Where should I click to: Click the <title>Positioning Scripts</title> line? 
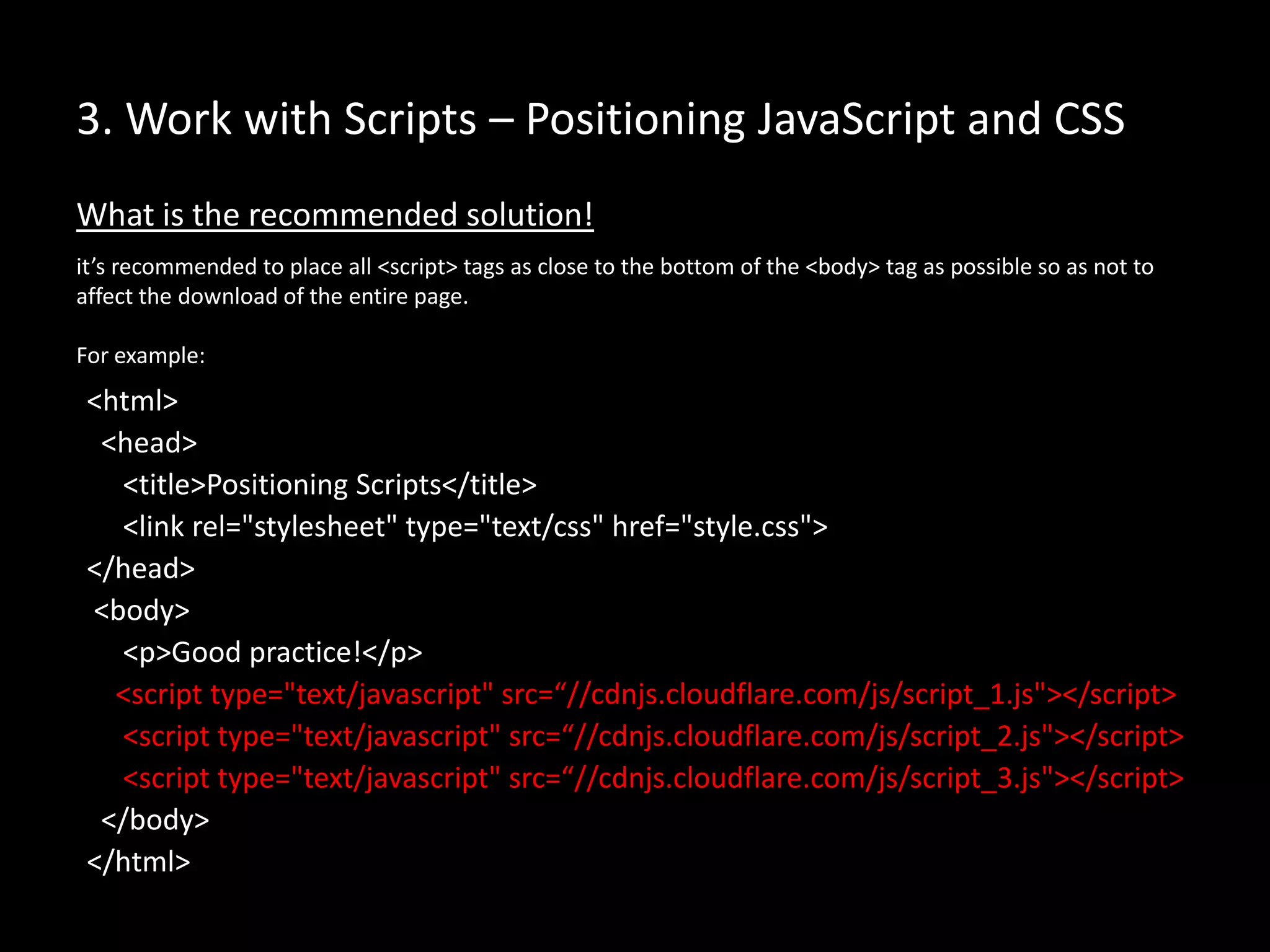coord(329,485)
